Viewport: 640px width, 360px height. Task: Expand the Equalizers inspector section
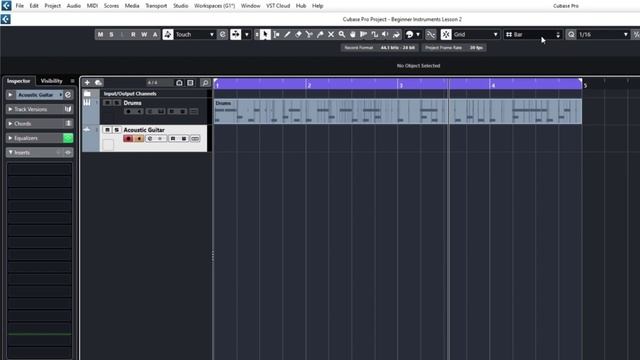point(10,138)
